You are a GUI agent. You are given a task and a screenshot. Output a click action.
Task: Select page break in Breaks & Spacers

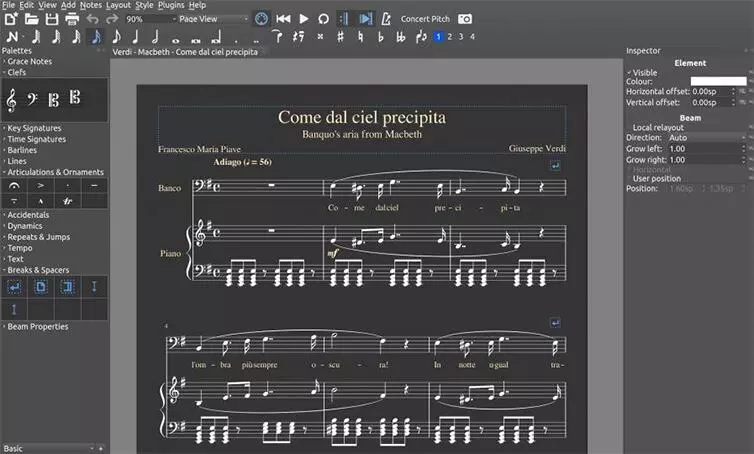tap(41, 287)
